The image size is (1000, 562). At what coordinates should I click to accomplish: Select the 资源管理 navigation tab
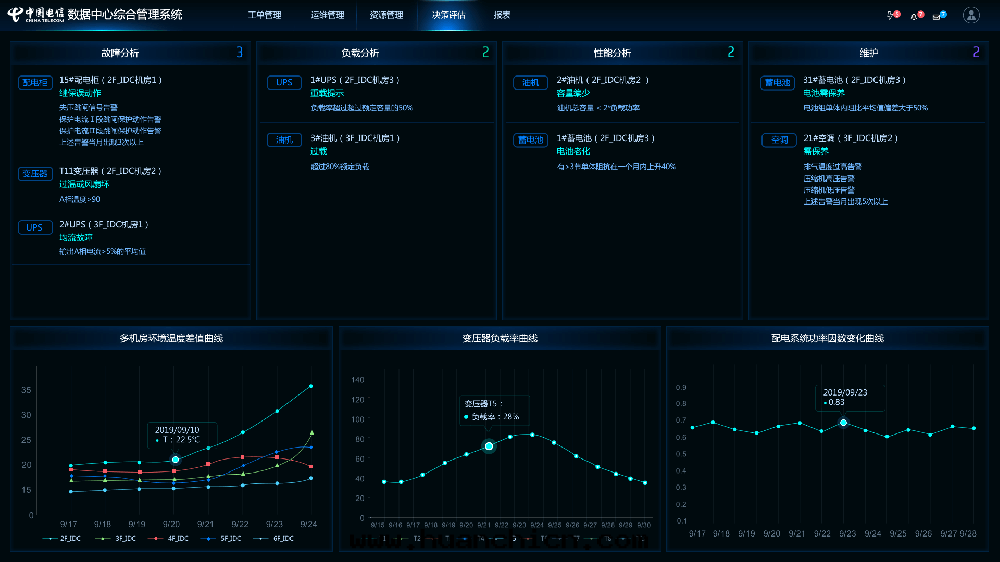pos(386,15)
